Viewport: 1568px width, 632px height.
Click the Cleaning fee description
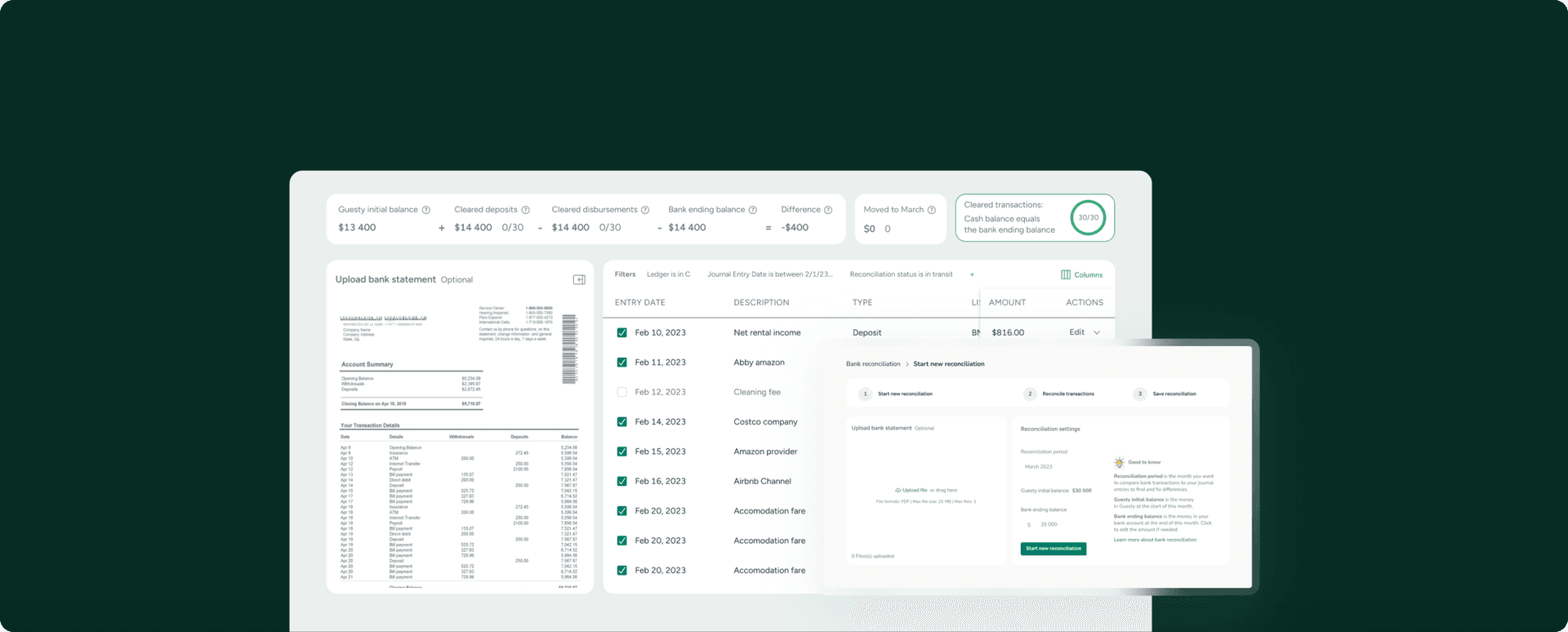[x=757, y=392]
